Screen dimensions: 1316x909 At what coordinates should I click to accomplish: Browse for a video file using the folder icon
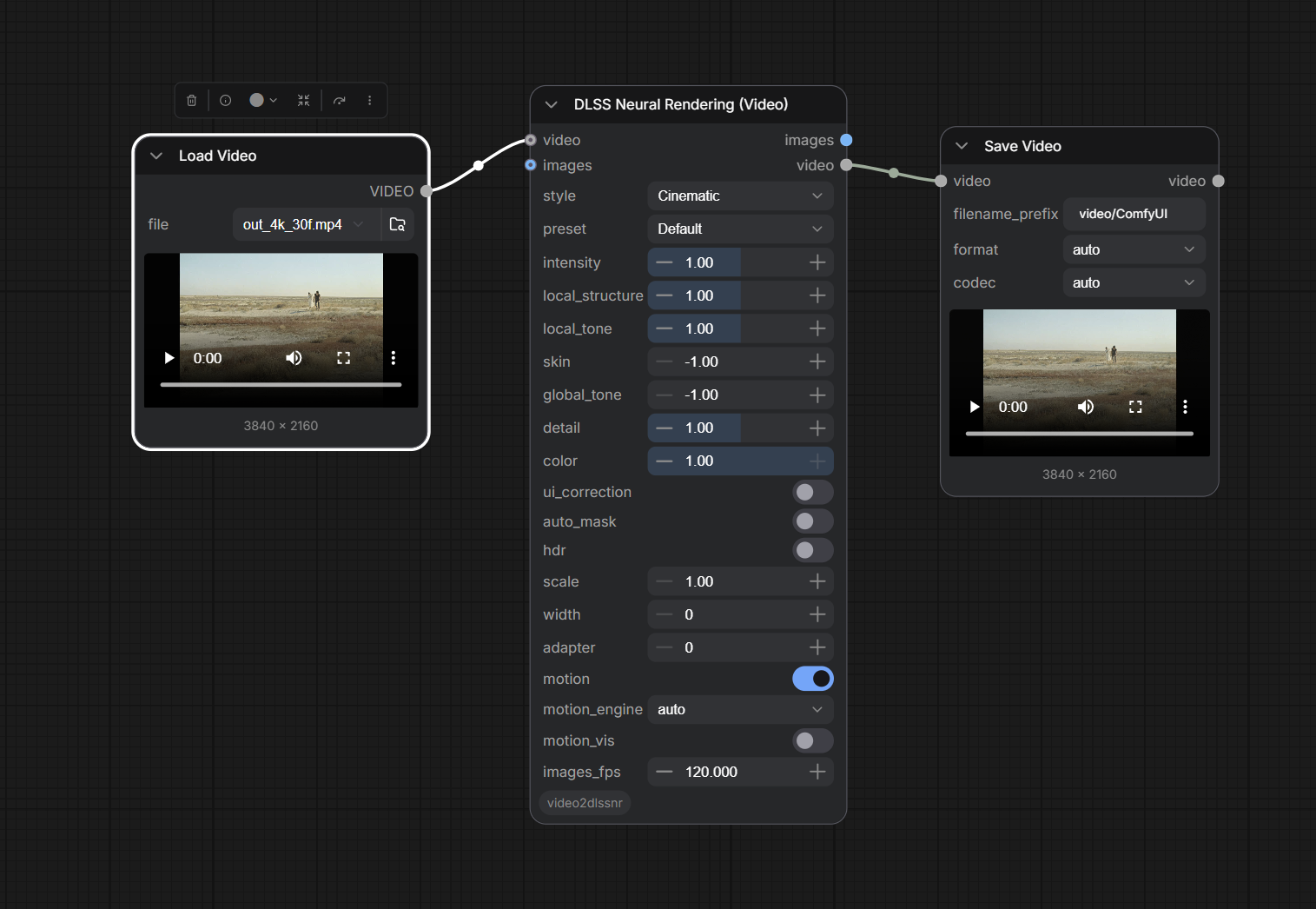pos(398,224)
